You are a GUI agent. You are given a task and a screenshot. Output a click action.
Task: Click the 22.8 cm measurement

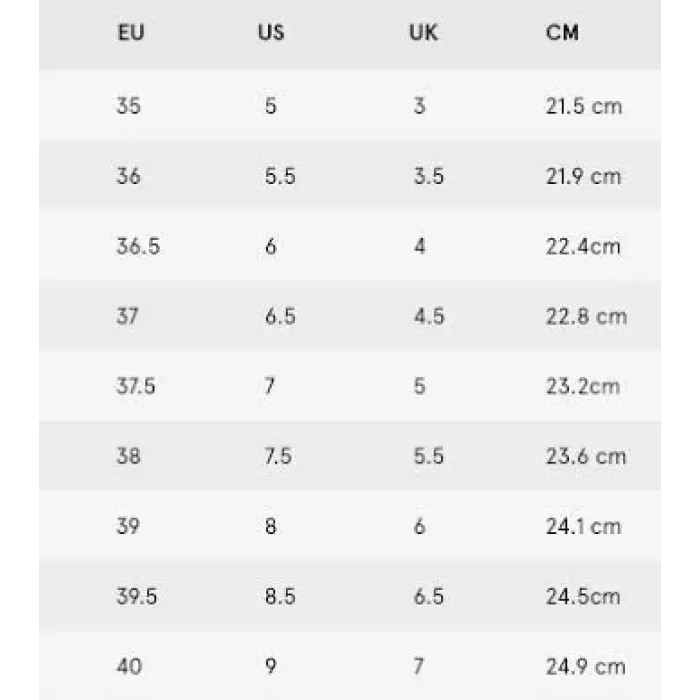[586, 316]
